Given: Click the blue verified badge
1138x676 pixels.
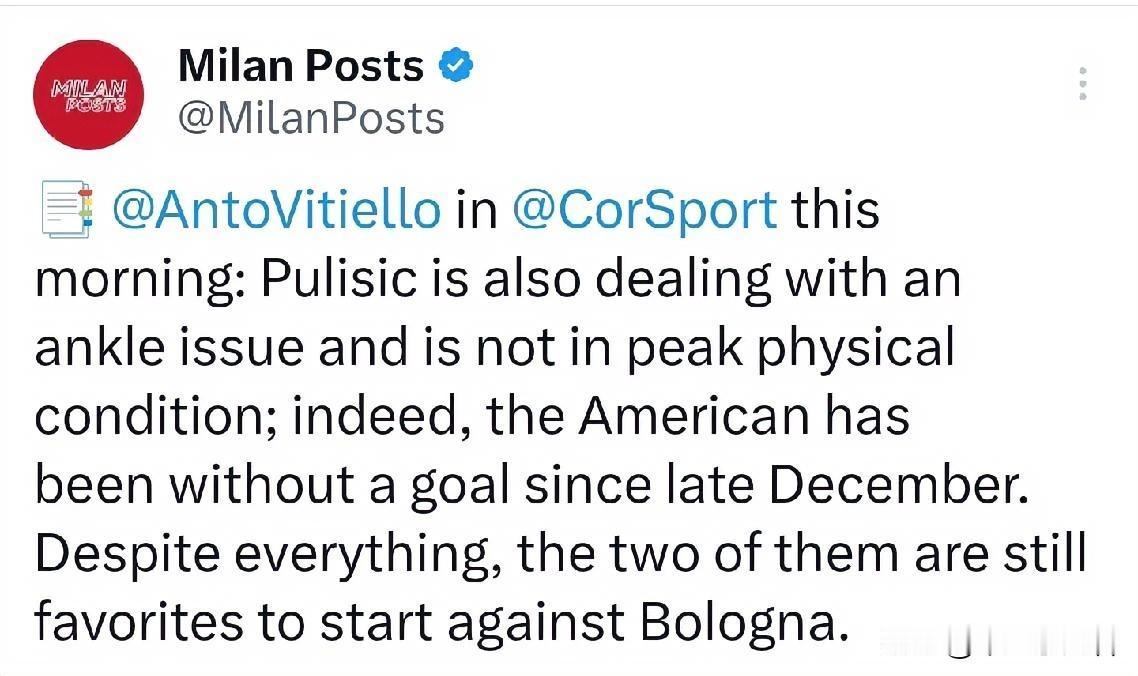Looking at the screenshot, I should click(456, 67).
